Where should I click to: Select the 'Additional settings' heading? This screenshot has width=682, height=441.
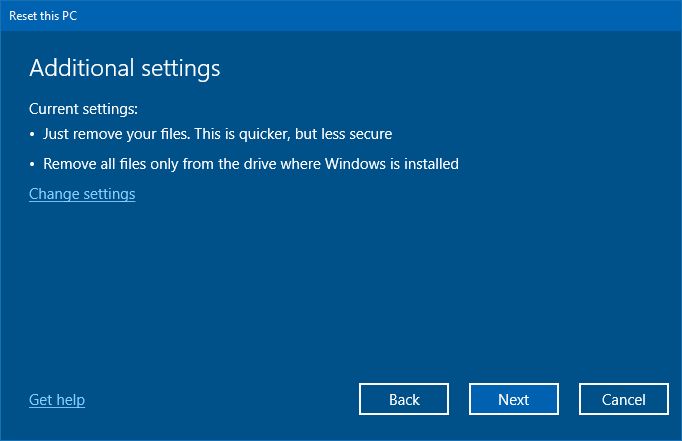coord(125,69)
